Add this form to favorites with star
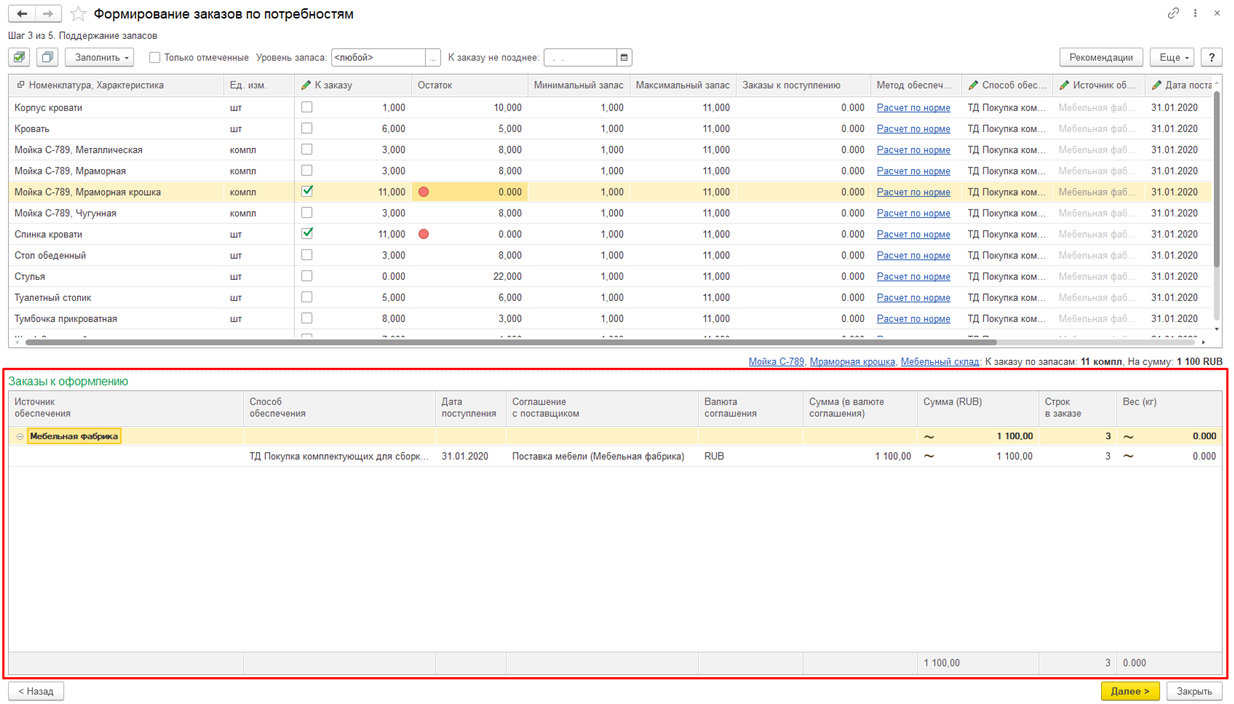Viewport: 1234px width, 704px height. [x=78, y=14]
